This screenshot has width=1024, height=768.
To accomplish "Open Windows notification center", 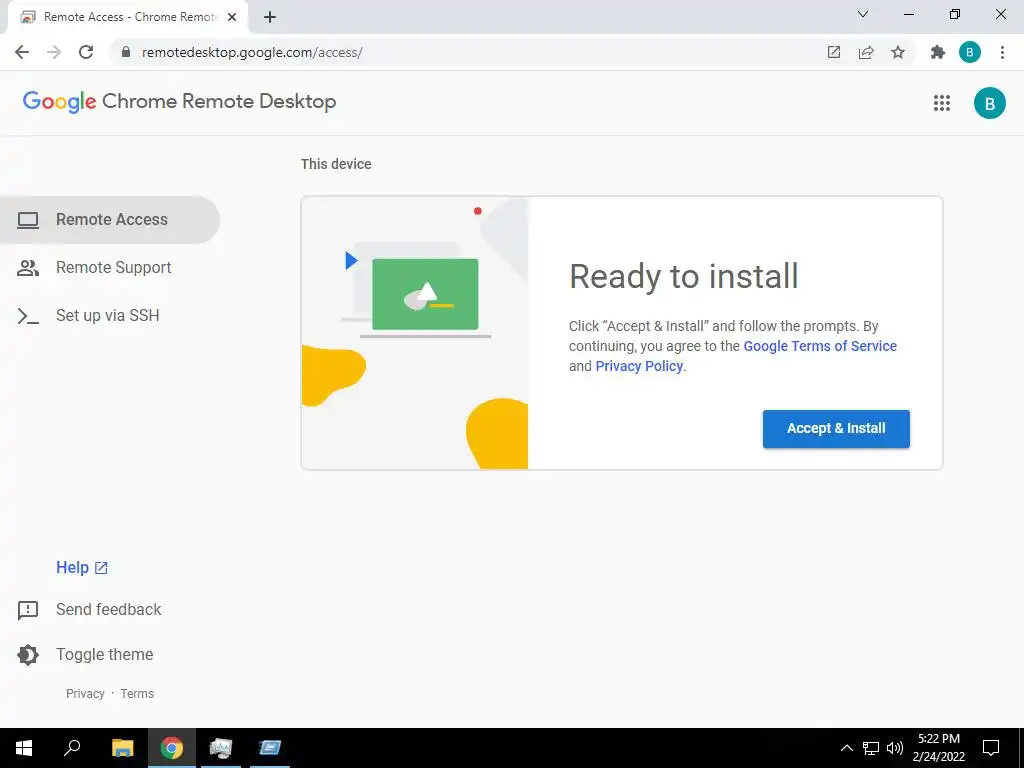I will [991, 748].
